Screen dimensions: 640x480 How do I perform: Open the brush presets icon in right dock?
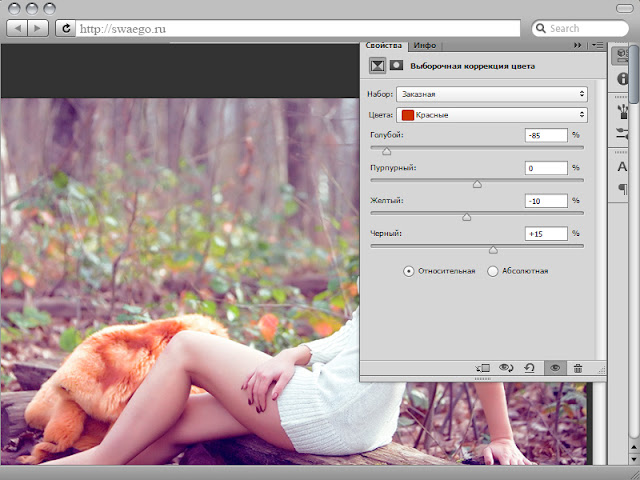point(623,111)
